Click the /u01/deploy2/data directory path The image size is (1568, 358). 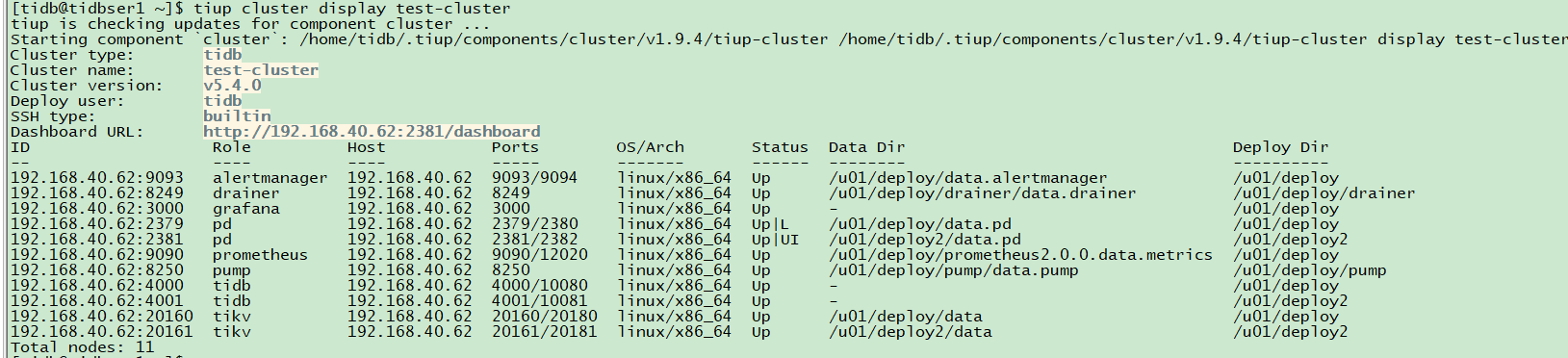click(x=910, y=332)
